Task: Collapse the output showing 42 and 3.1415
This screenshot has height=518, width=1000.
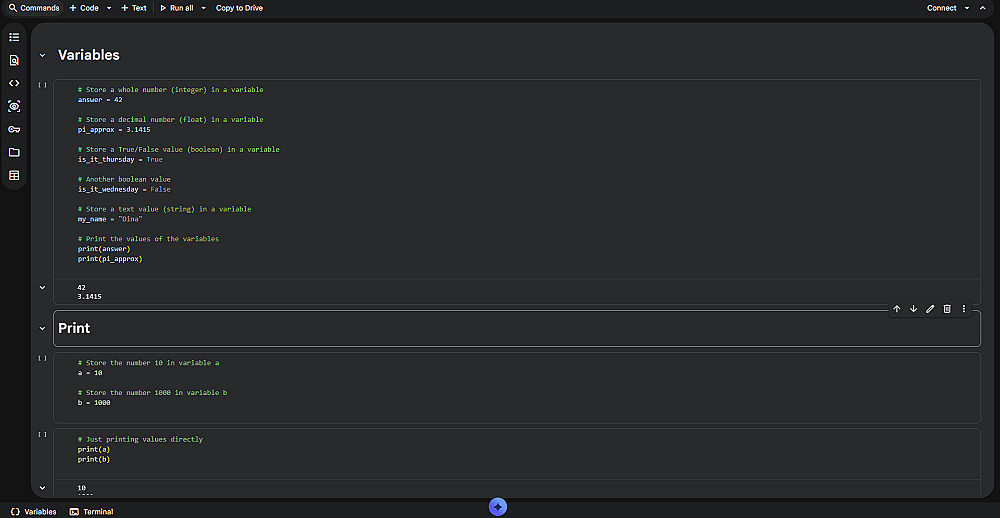Action: 42,288
